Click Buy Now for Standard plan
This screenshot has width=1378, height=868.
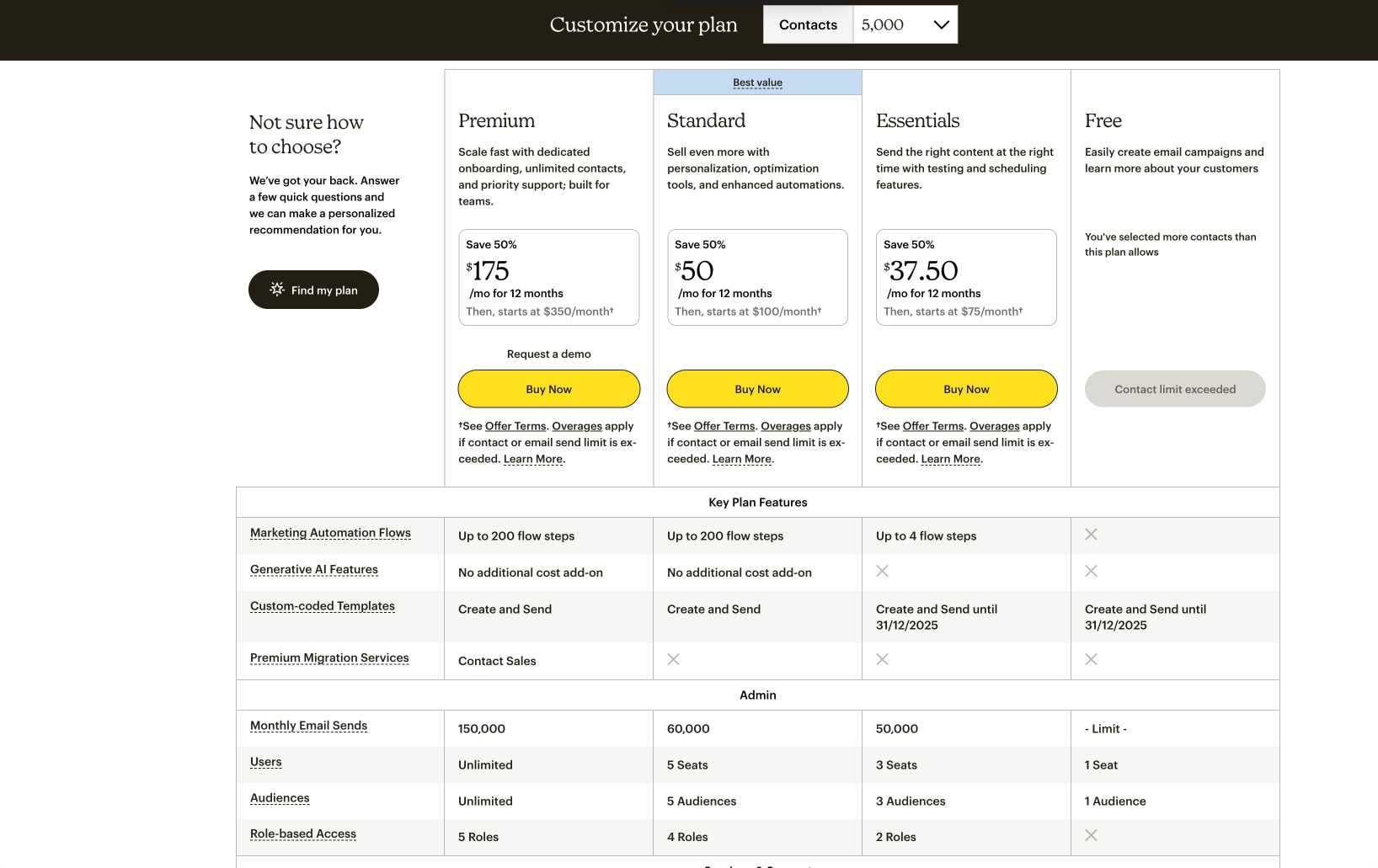(x=758, y=389)
